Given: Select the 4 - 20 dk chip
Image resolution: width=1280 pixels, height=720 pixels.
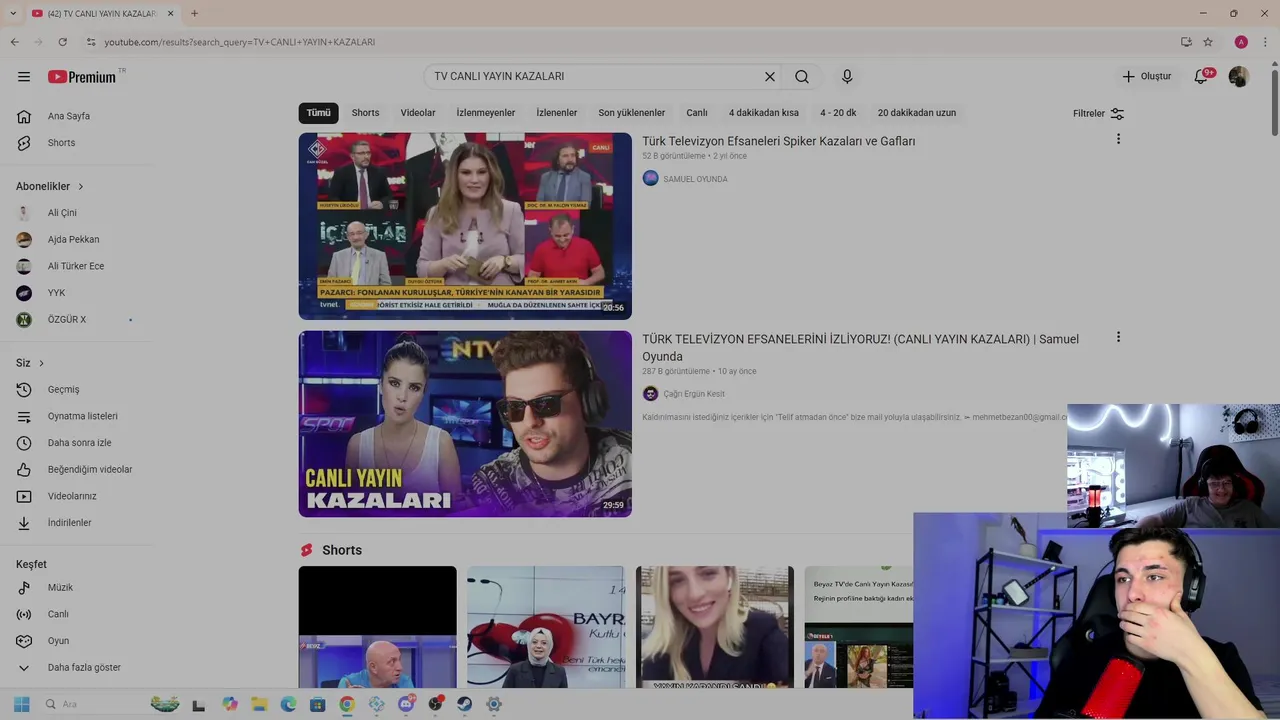Looking at the screenshot, I should coord(838,113).
